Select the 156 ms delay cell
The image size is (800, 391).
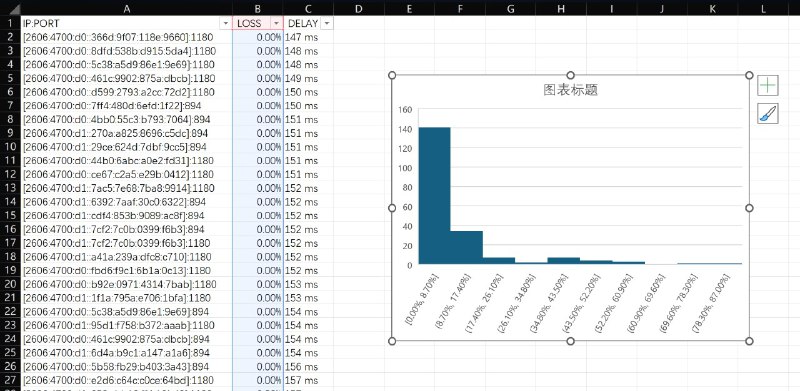point(308,366)
